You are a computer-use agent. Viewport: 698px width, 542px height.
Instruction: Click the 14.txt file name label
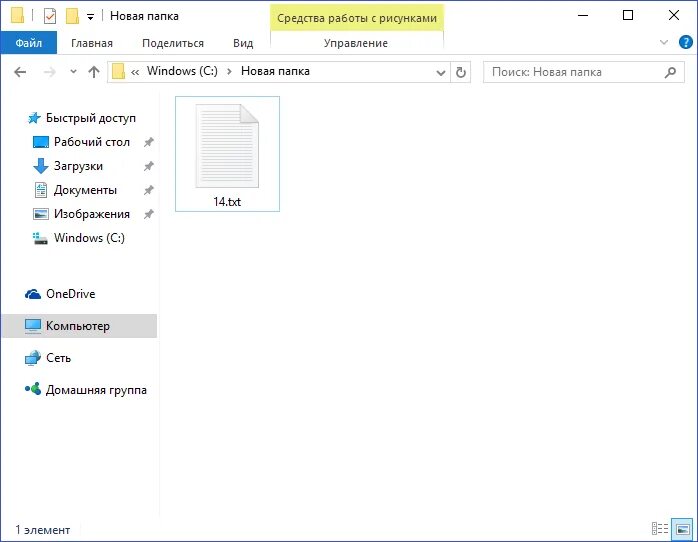tap(227, 202)
